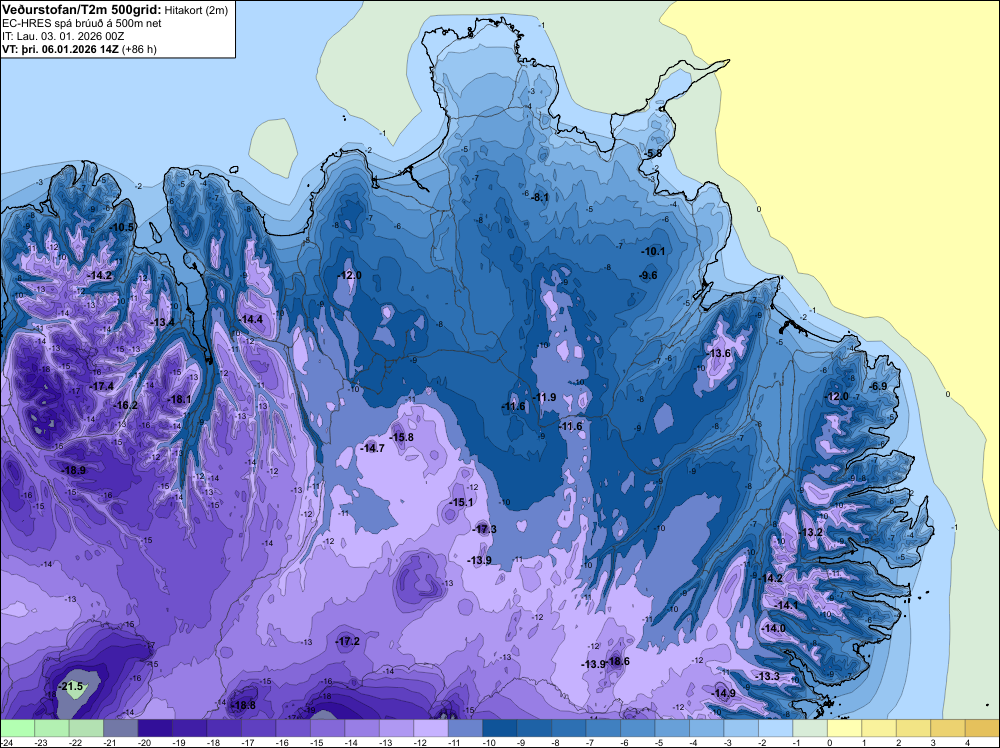Click the legend swatch labeled -6

click(x=637, y=728)
